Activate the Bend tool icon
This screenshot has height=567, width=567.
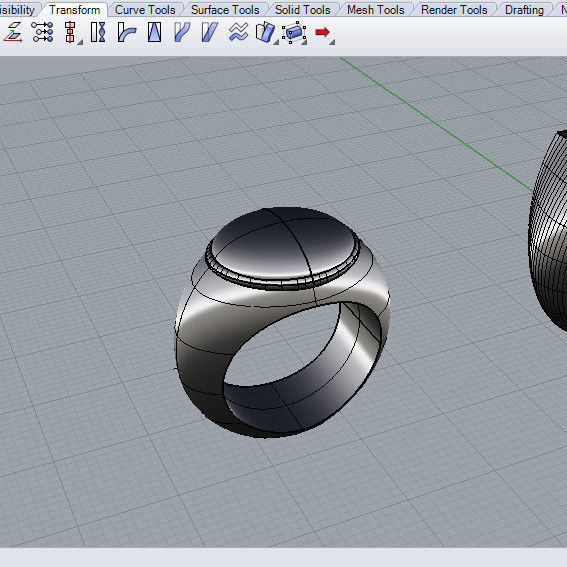(127, 32)
